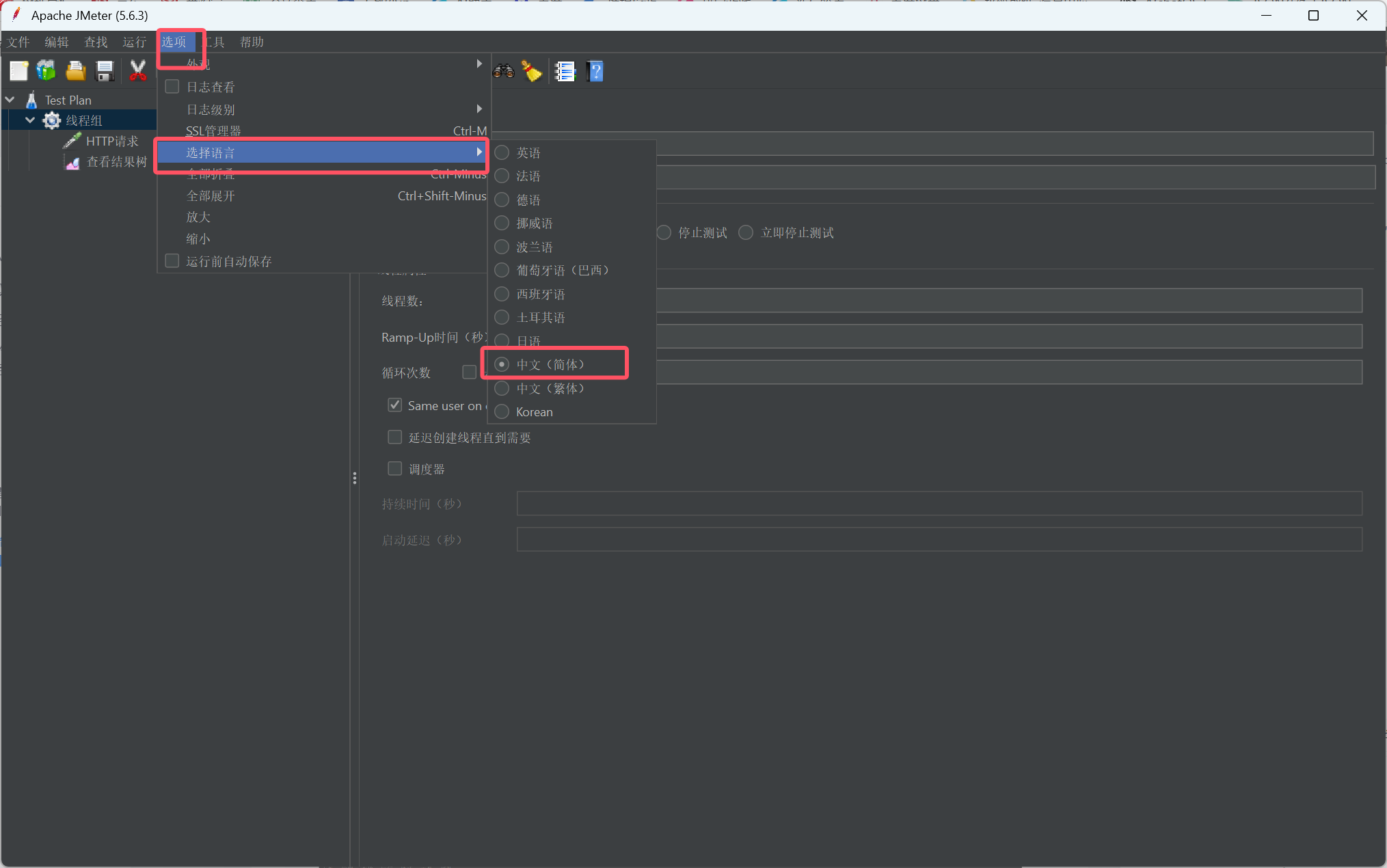This screenshot has width=1387, height=868.
Task: Select the 停止测试 radio button
Action: pyautogui.click(x=664, y=232)
